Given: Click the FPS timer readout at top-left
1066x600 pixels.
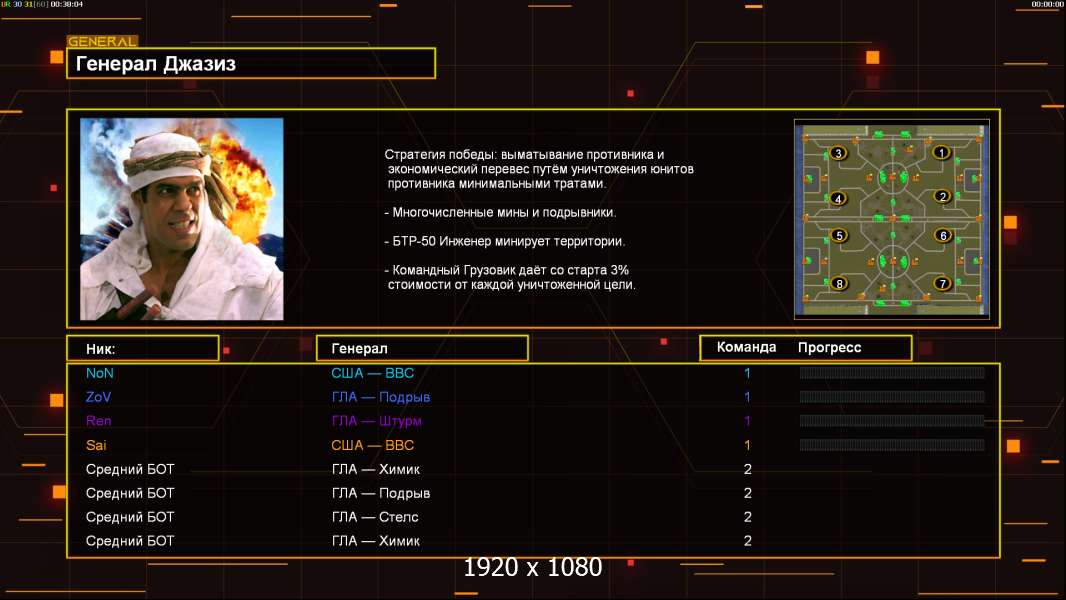Looking at the screenshot, I should point(42,4).
